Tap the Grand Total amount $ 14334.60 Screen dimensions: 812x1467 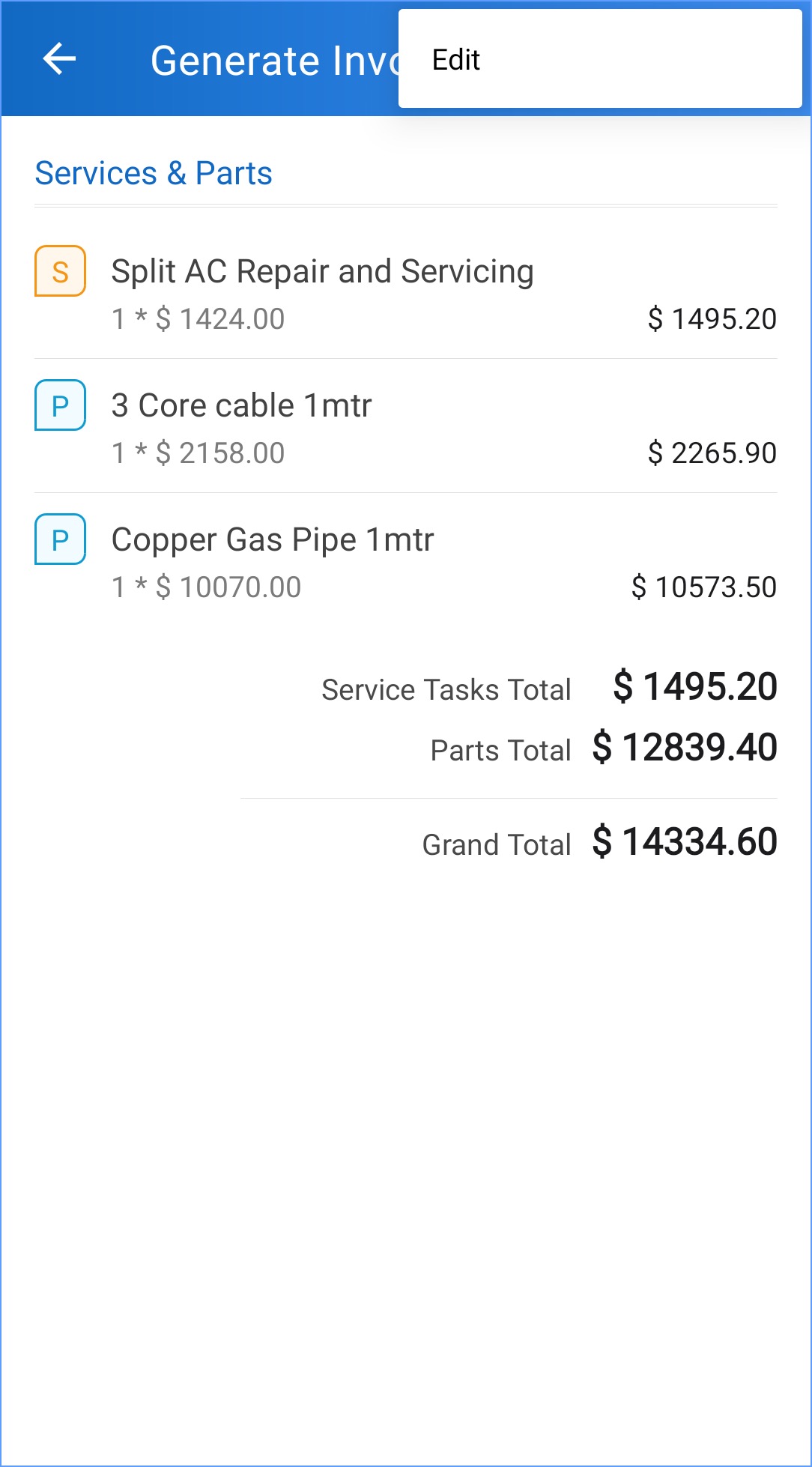click(x=685, y=842)
